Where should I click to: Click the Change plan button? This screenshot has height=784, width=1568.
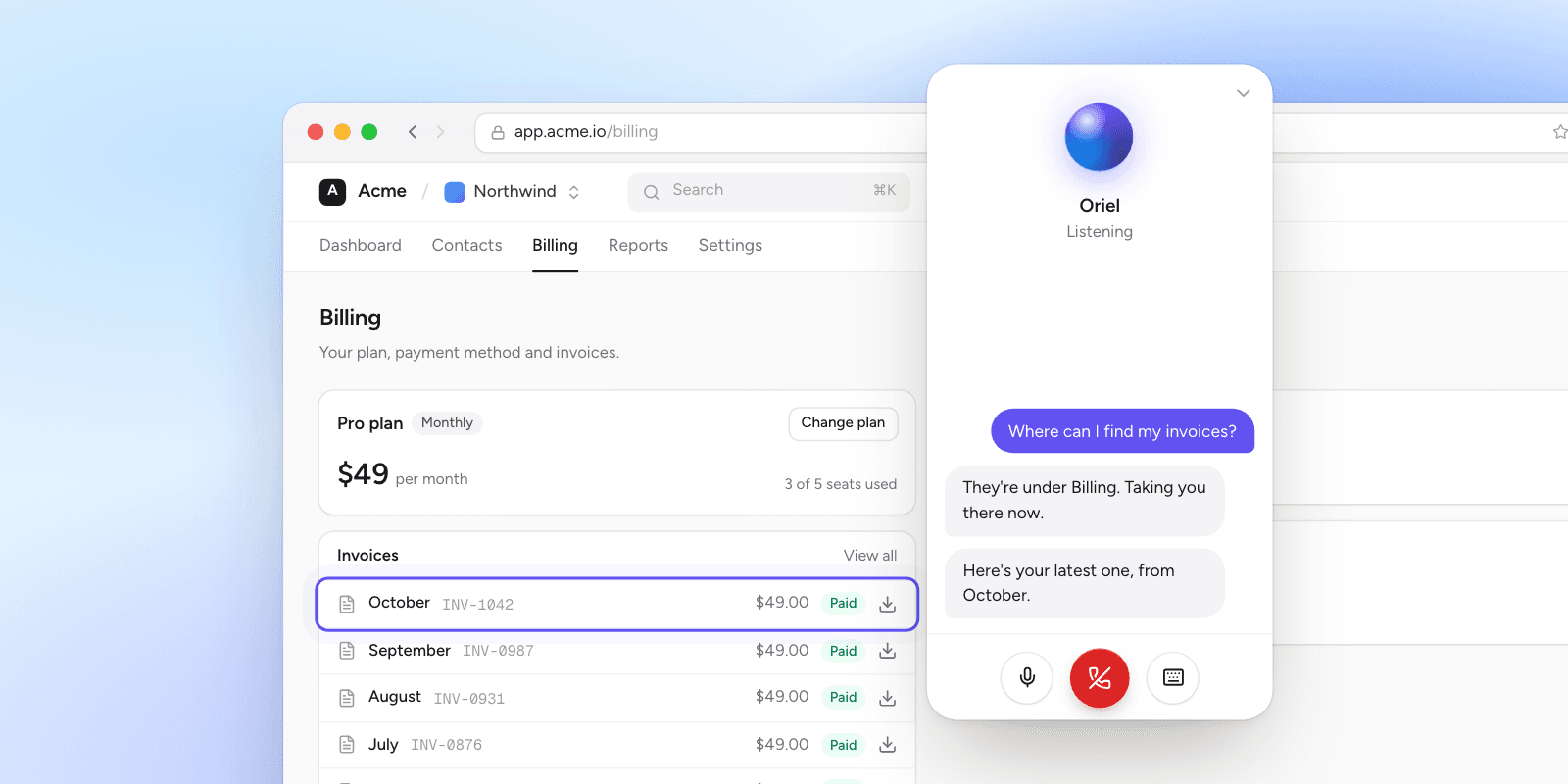click(x=843, y=423)
